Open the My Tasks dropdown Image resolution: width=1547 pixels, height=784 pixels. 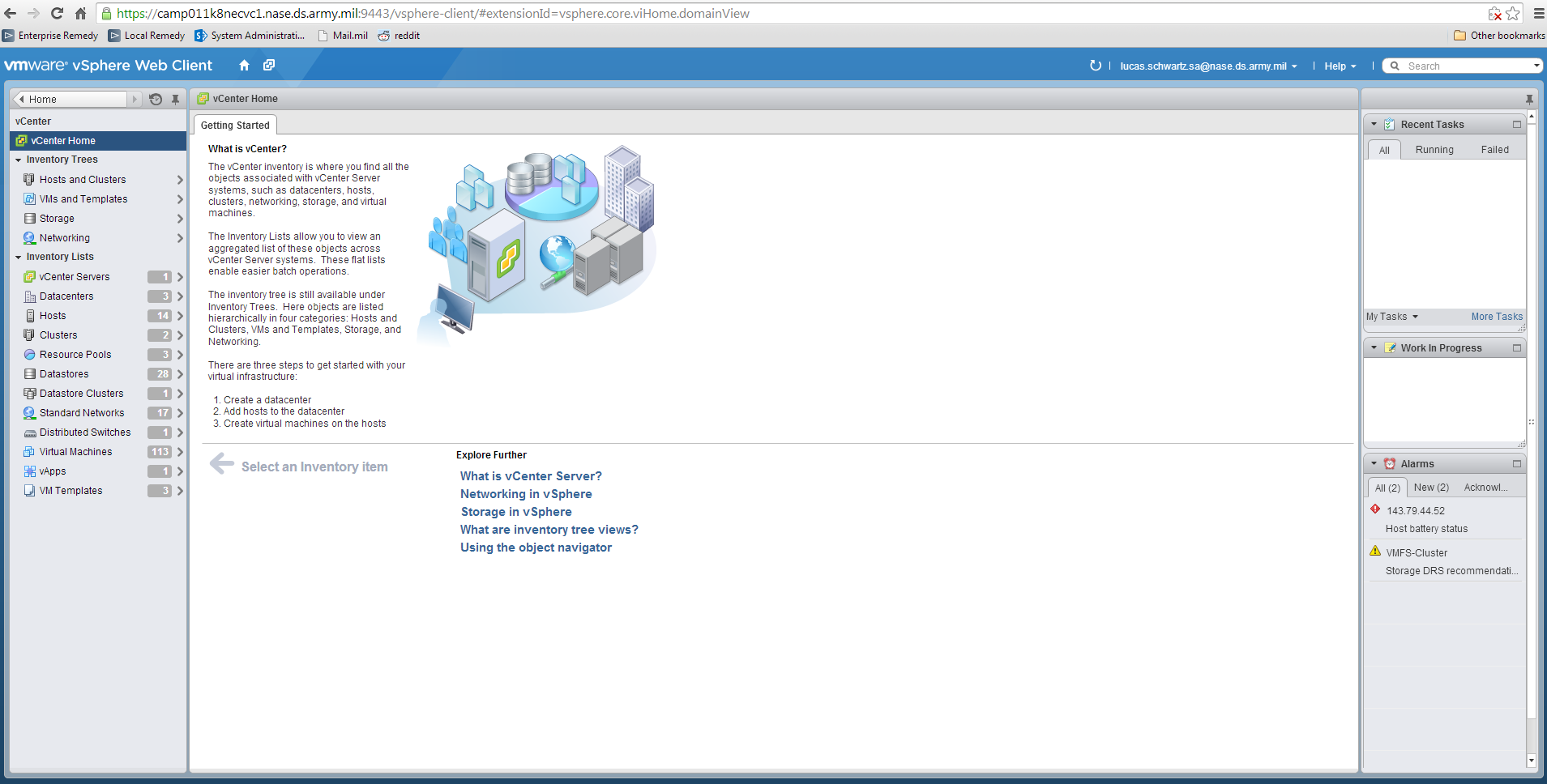(1392, 317)
